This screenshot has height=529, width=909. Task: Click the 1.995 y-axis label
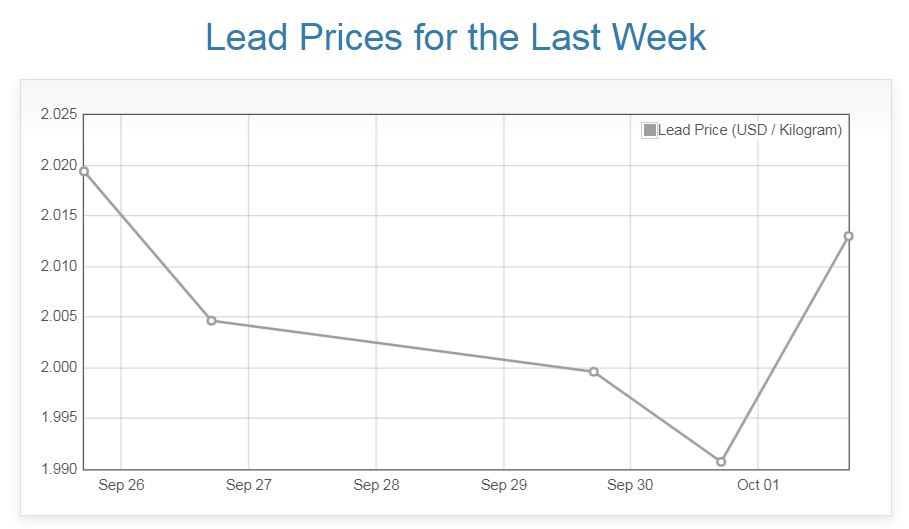tap(58, 418)
